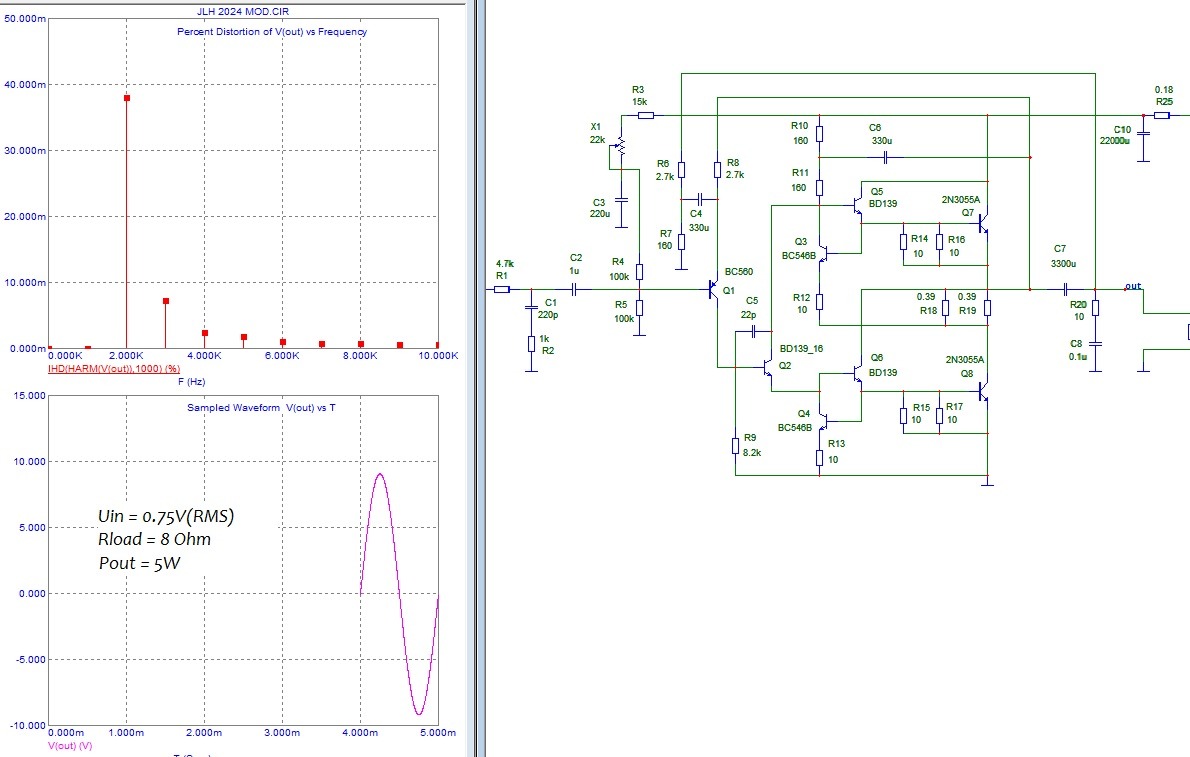The width and height of the screenshot is (1190, 757).
Task: Click the Q4 BC546B transistor symbol
Action: point(823,421)
